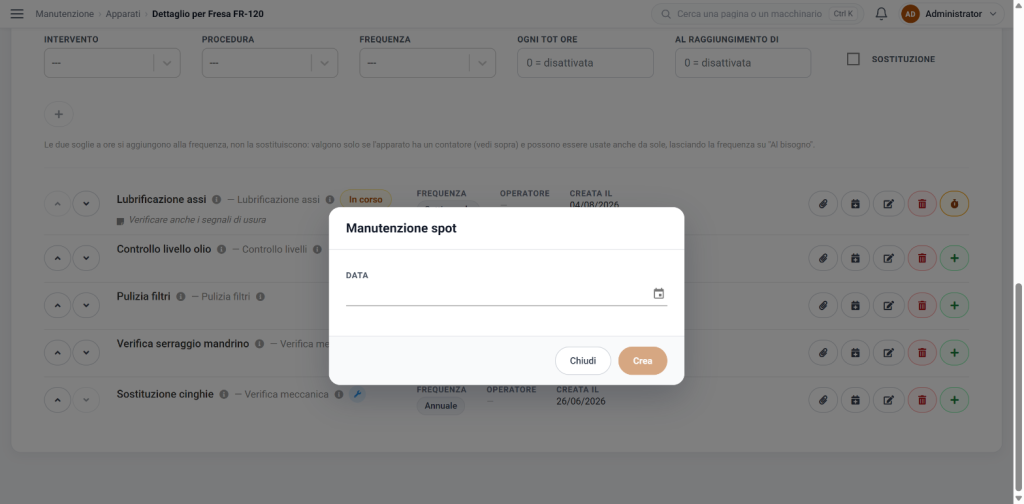Click green plus on Pulizia filtri
This screenshot has width=1024, height=504.
(x=954, y=305)
